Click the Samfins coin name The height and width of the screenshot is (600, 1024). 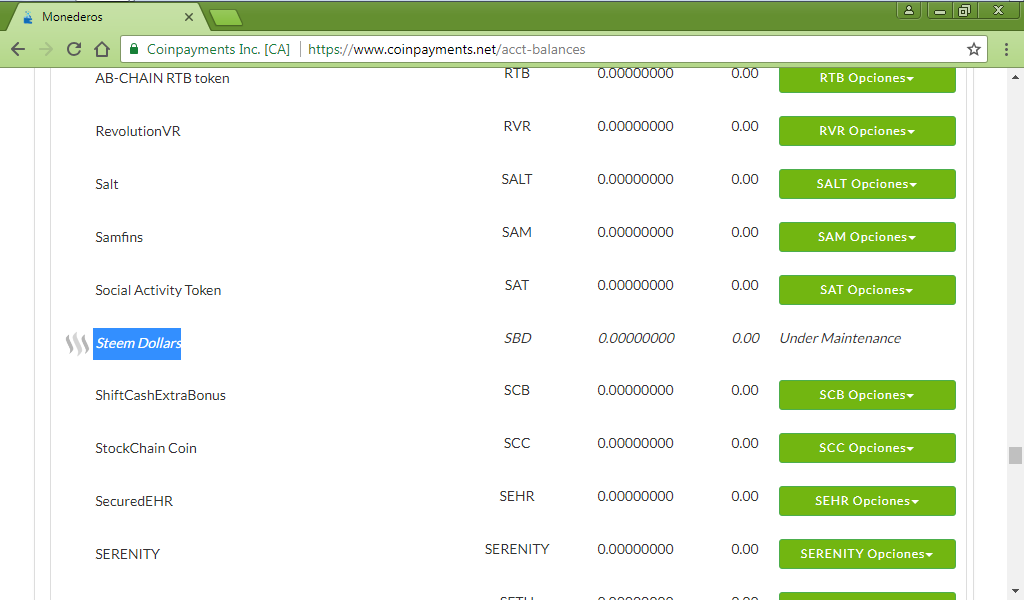[119, 237]
